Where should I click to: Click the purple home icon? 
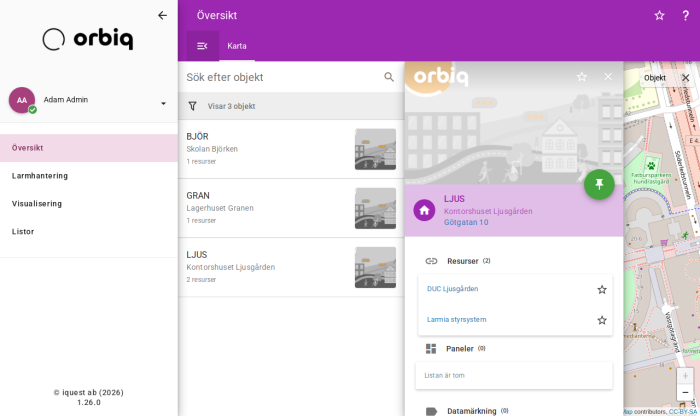coord(424,210)
